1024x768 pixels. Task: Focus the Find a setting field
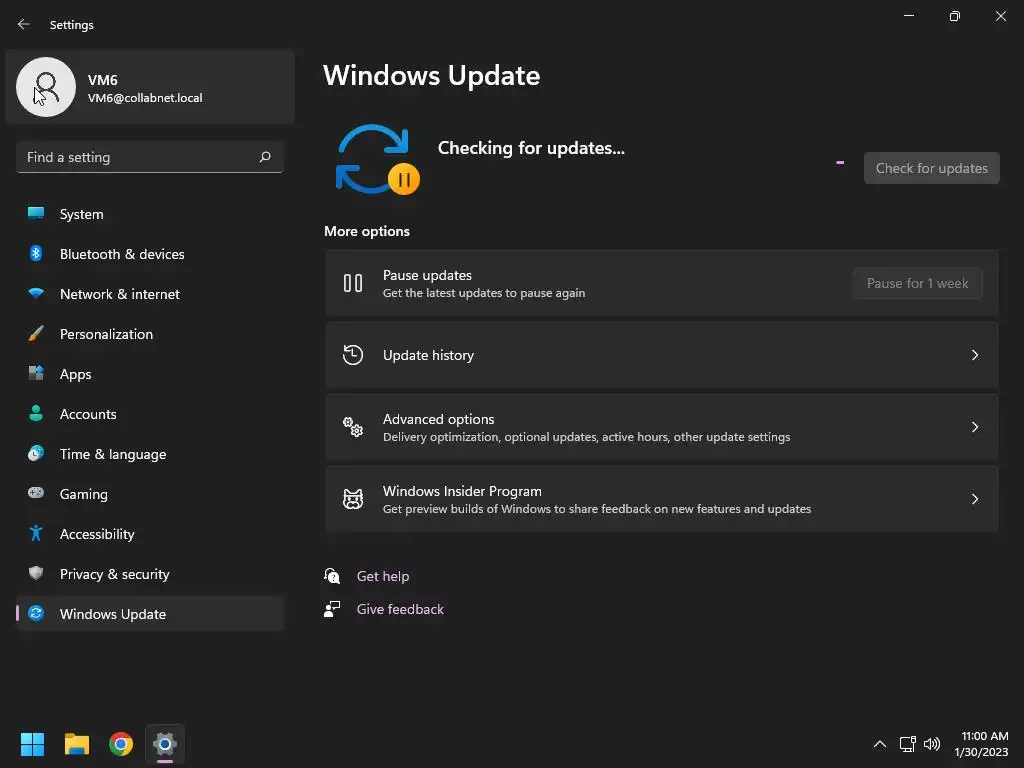[x=150, y=157]
